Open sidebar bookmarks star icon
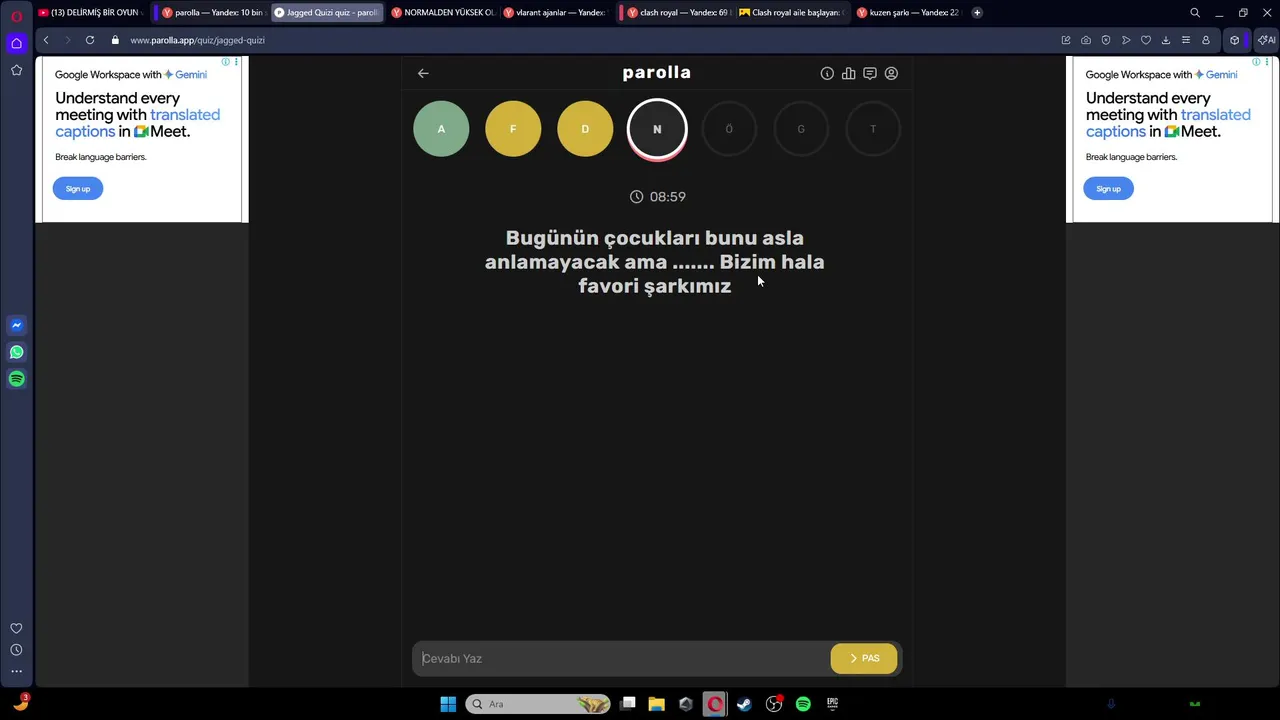This screenshot has height=720, width=1280. click(16, 70)
